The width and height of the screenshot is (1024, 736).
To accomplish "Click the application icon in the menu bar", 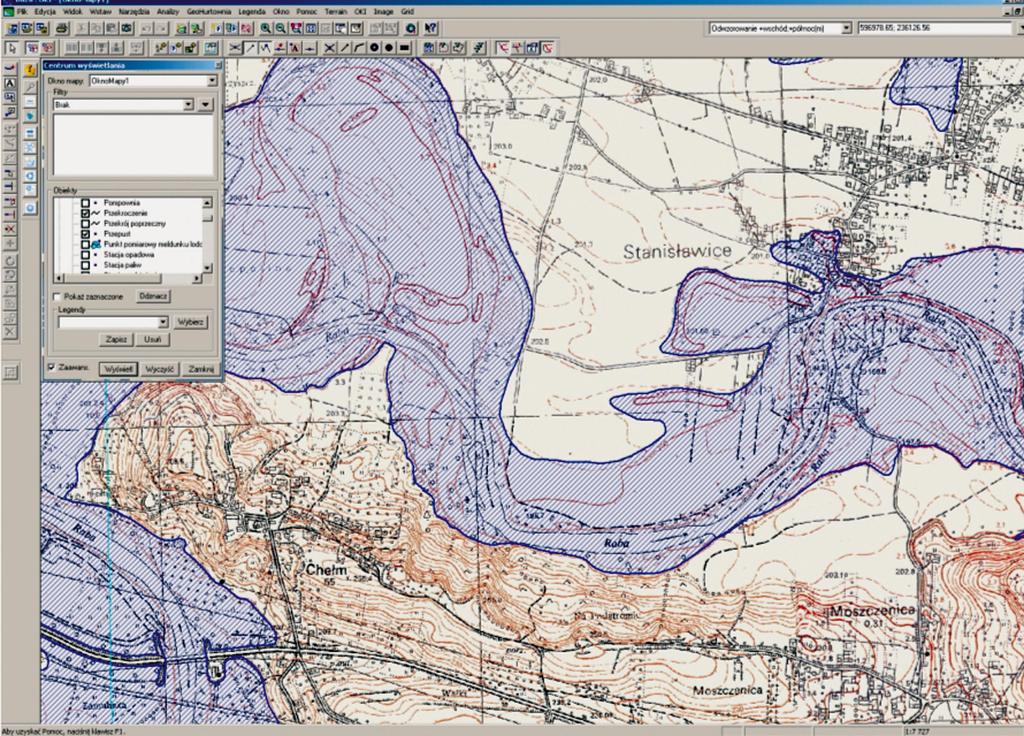I will point(8,12).
